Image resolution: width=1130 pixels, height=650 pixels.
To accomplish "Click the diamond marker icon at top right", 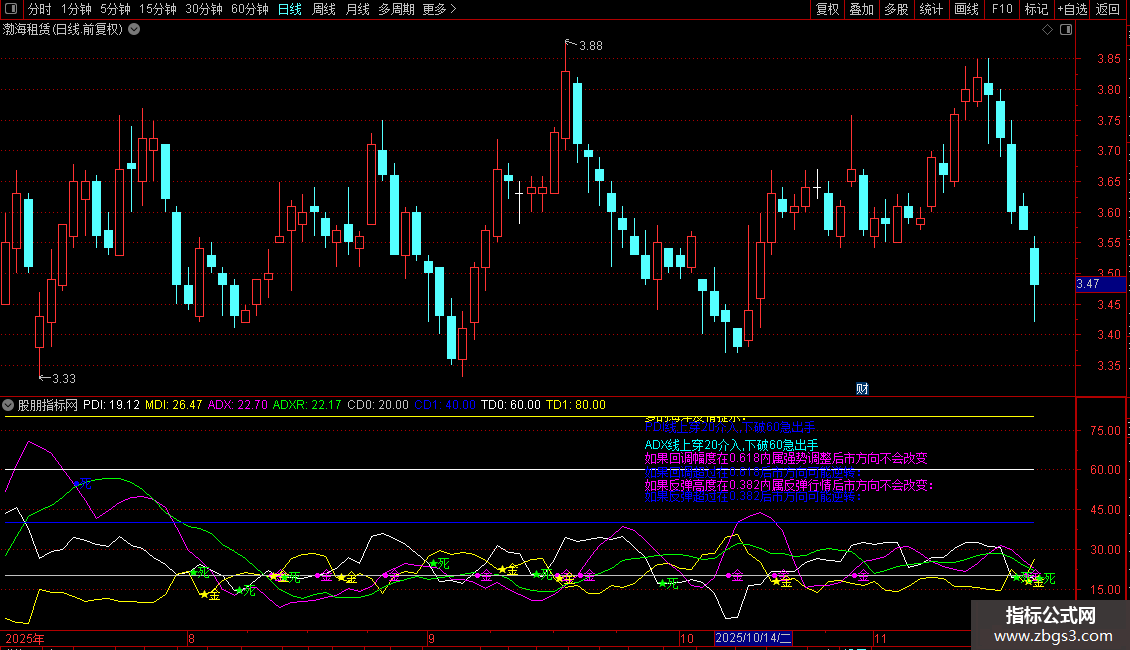I will 1046,30.
